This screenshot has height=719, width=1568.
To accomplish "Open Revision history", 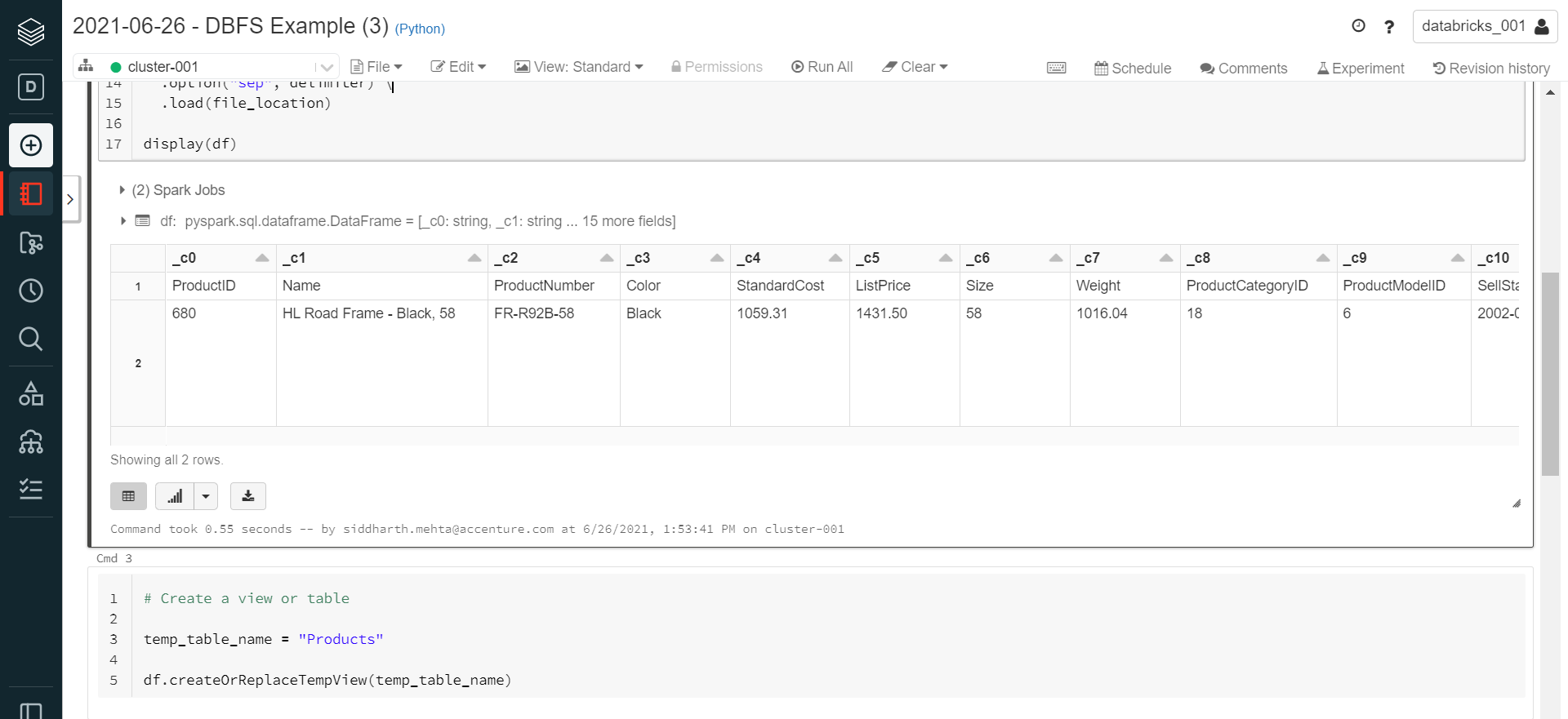I will click(1491, 69).
